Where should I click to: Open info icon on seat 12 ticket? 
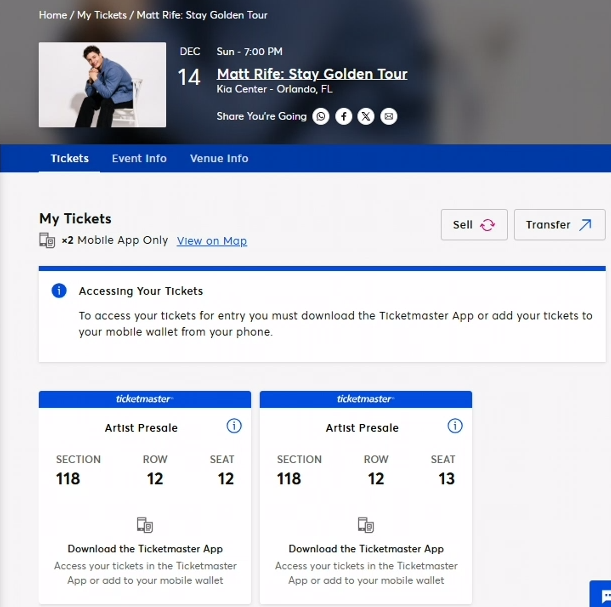(x=234, y=426)
